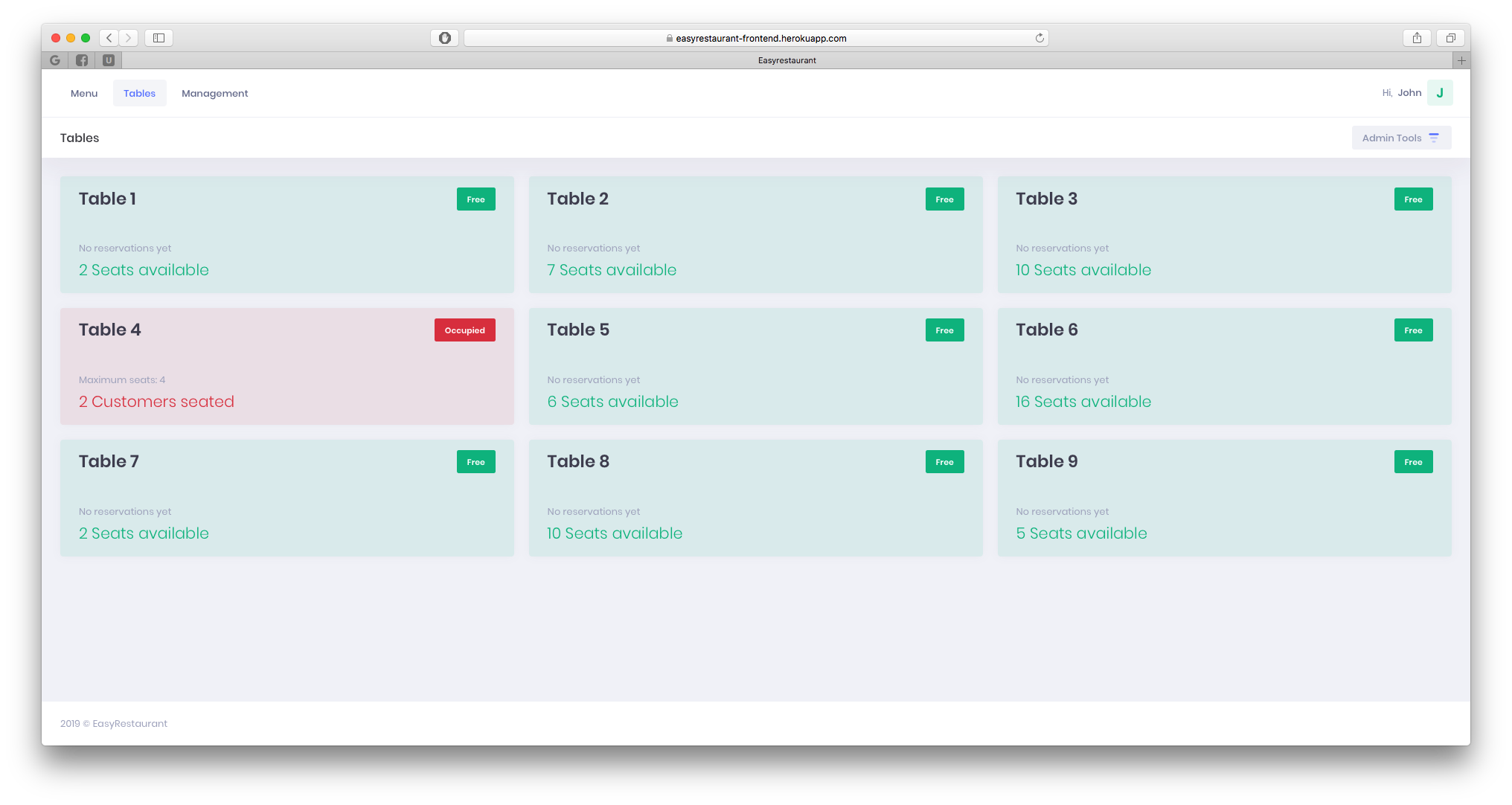Open the U favorites bookmark
Screen dimensions: 1512x805
click(109, 60)
